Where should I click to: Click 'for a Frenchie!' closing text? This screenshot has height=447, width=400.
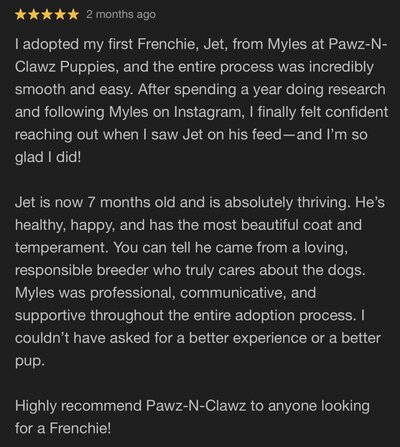coord(63,428)
